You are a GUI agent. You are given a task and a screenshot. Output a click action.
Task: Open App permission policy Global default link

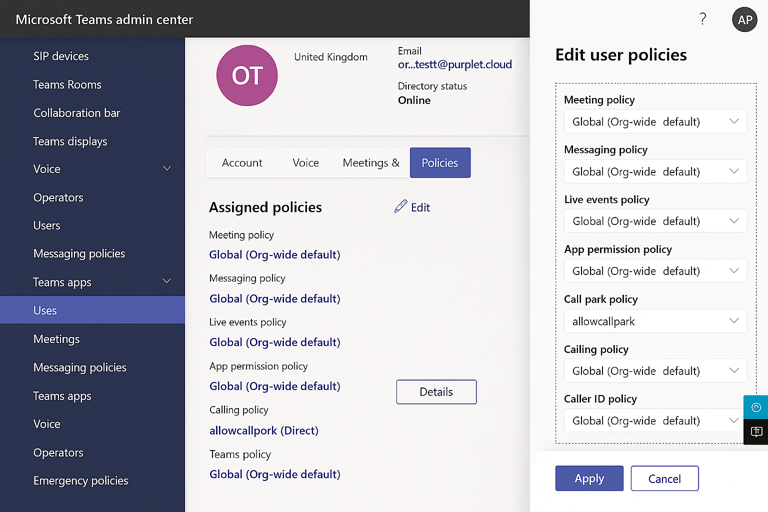pyautogui.click(x=274, y=387)
